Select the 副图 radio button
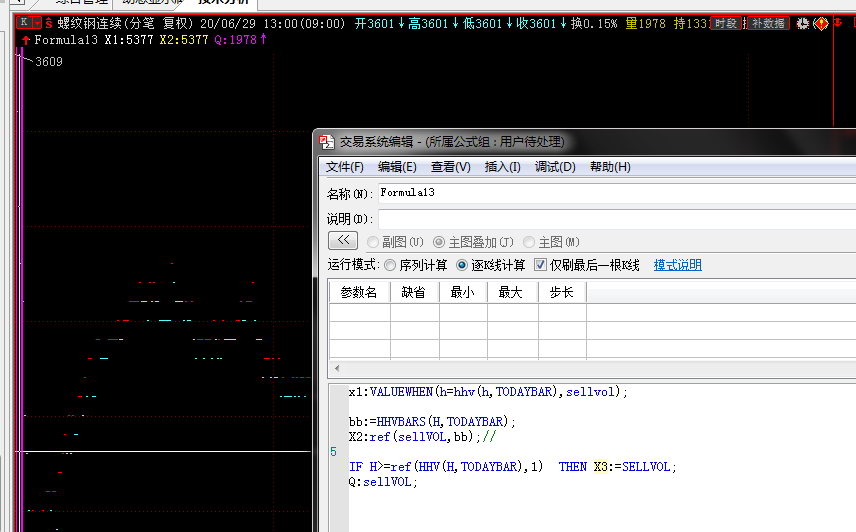856x532 pixels. [x=373, y=242]
